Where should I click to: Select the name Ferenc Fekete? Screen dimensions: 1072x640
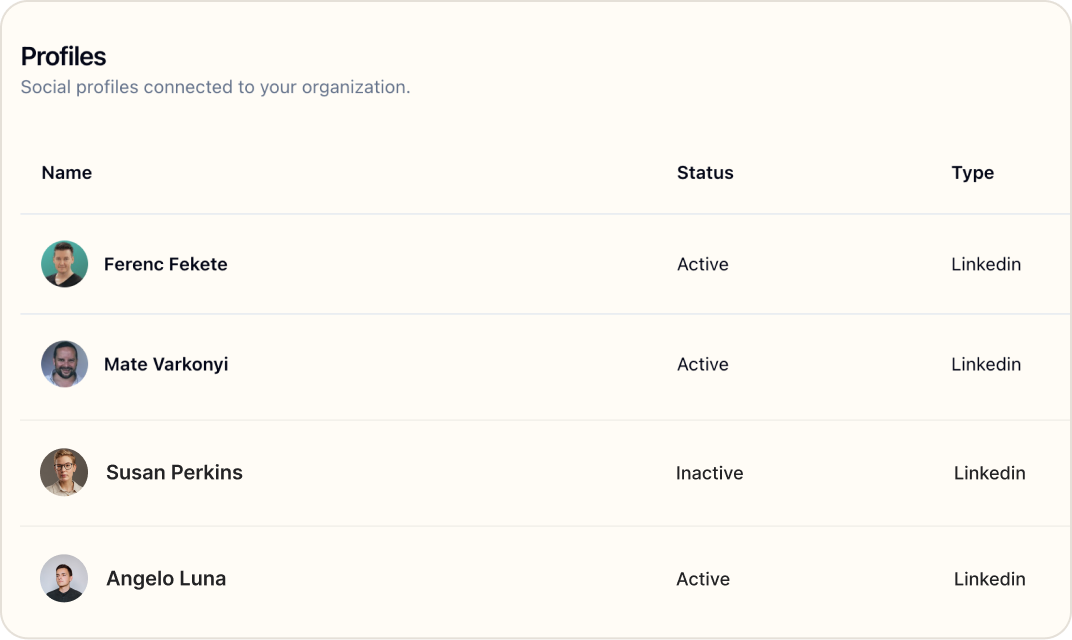[165, 264]
